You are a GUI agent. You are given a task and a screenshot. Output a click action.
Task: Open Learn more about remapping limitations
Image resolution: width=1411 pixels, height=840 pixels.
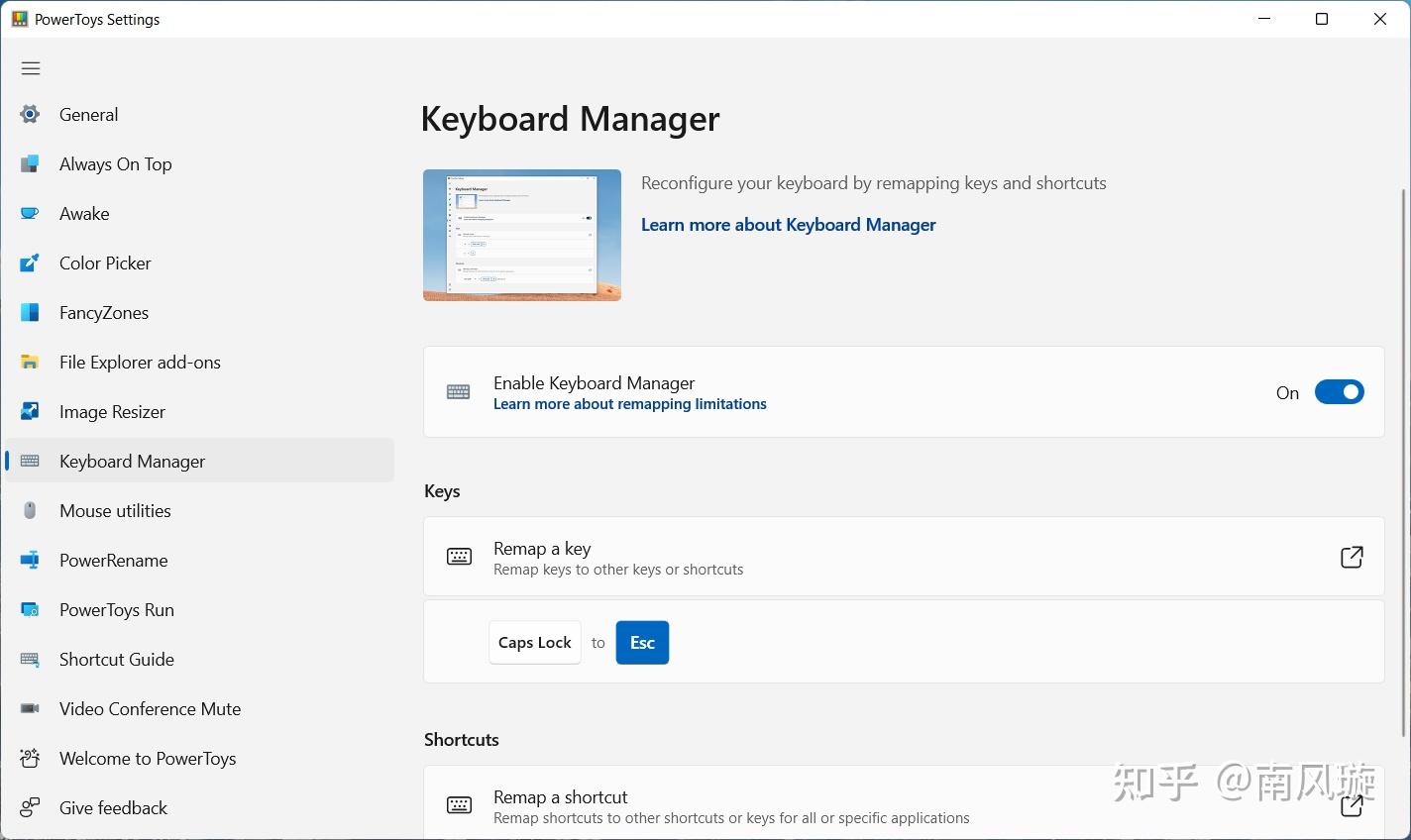coord(629,404)
